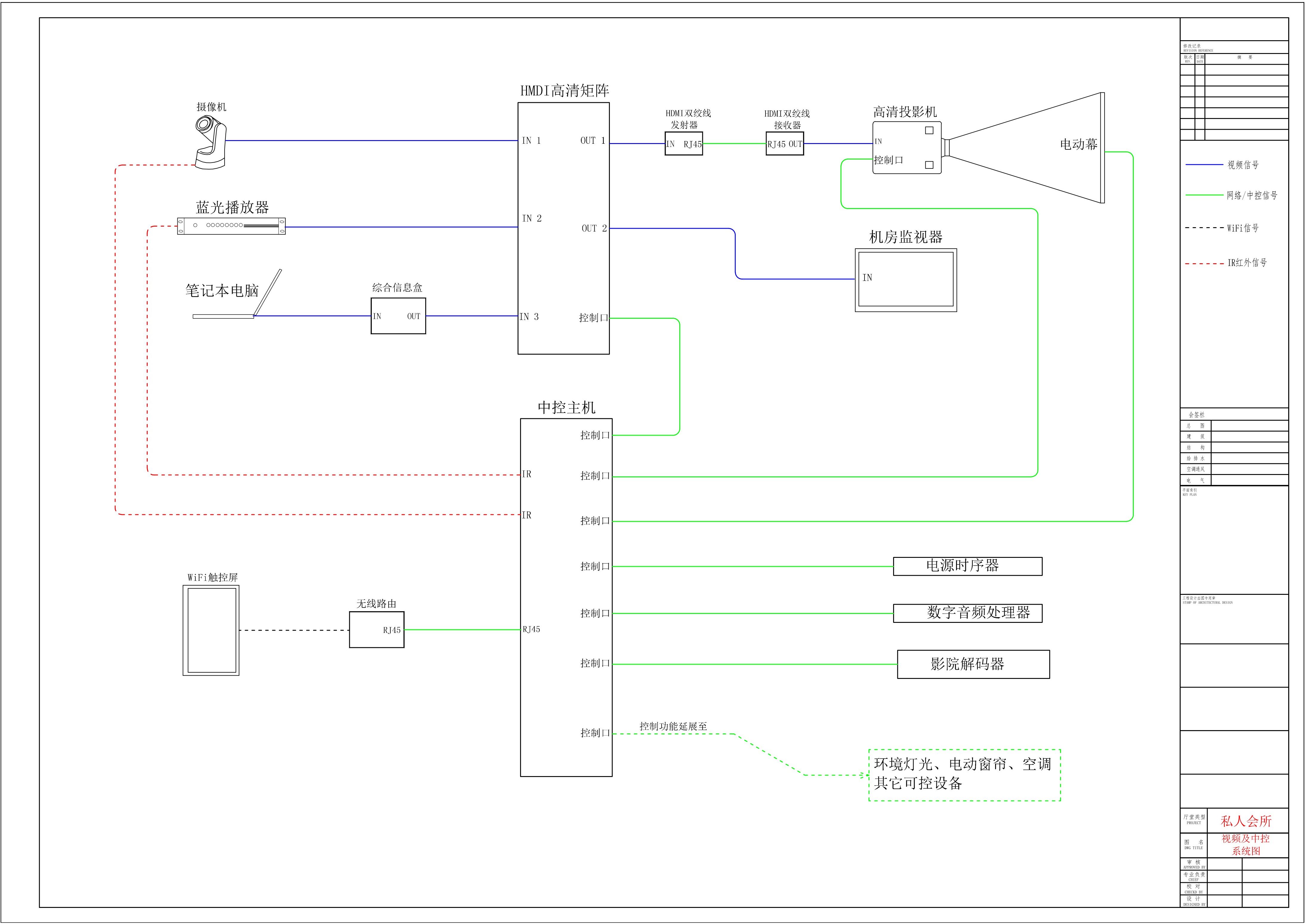Click the topmost 控制口 on 中控主机

[x=595, y=436]
